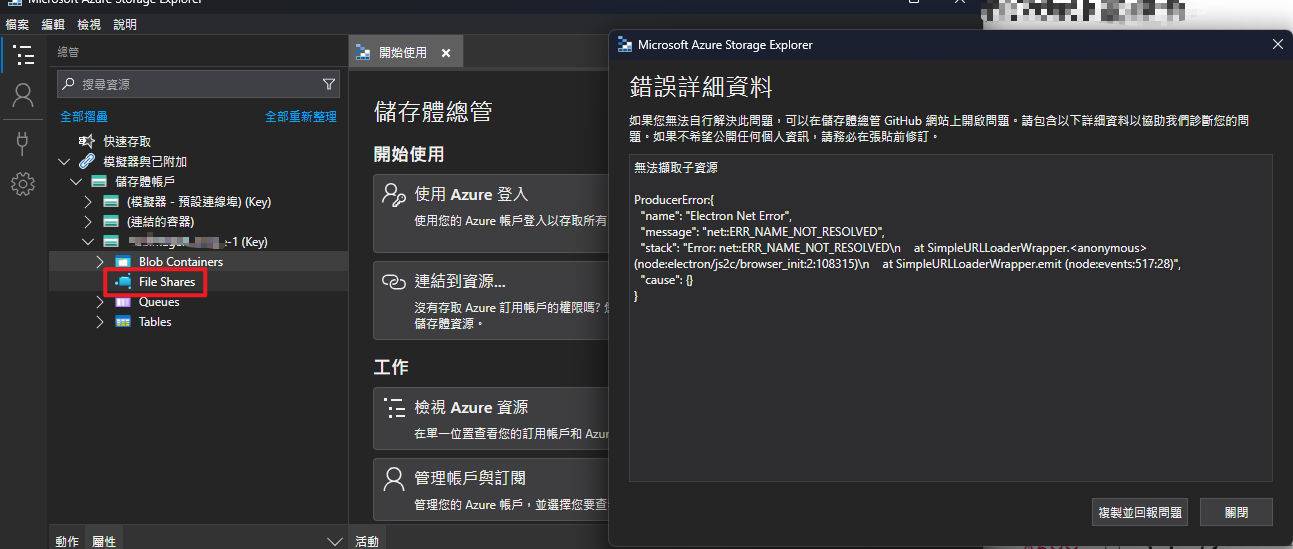Click storage icon of (連結的容器) node
The height and width of the screenshot is (549, 1293).
(111, 222)
